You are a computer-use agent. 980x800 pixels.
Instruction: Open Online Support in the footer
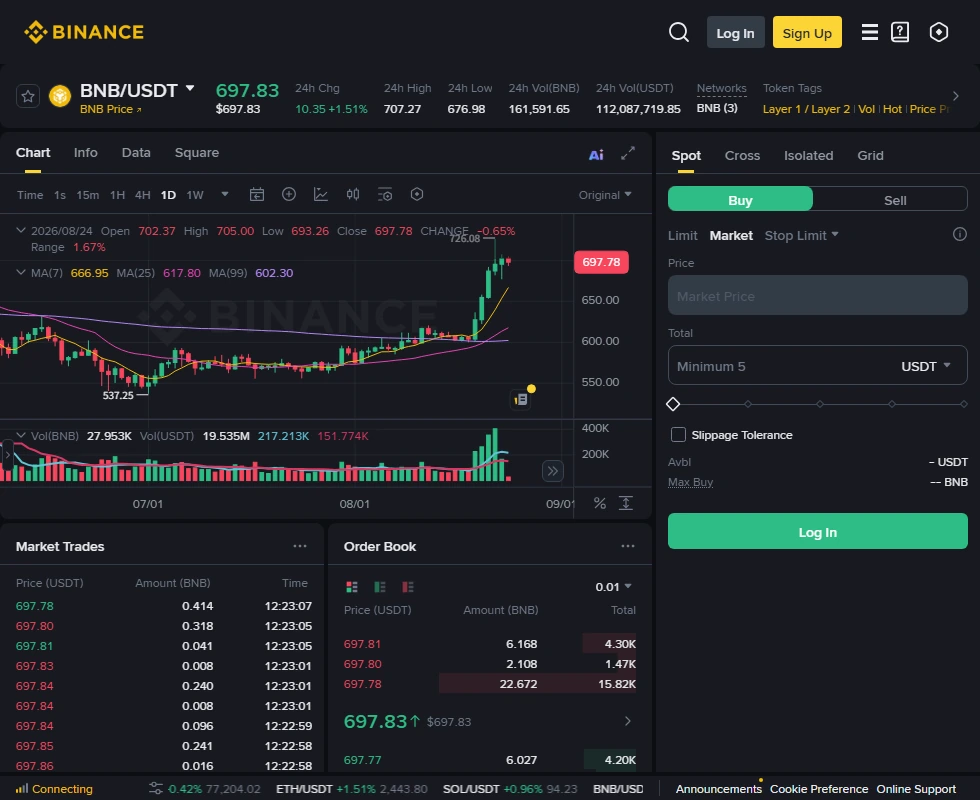click(x=916, y=789)
